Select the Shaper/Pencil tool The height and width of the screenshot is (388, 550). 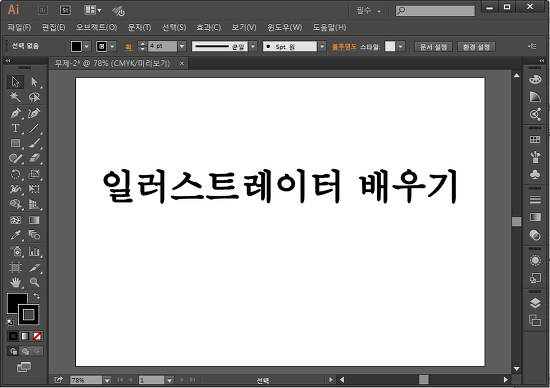tap(15, 158)
